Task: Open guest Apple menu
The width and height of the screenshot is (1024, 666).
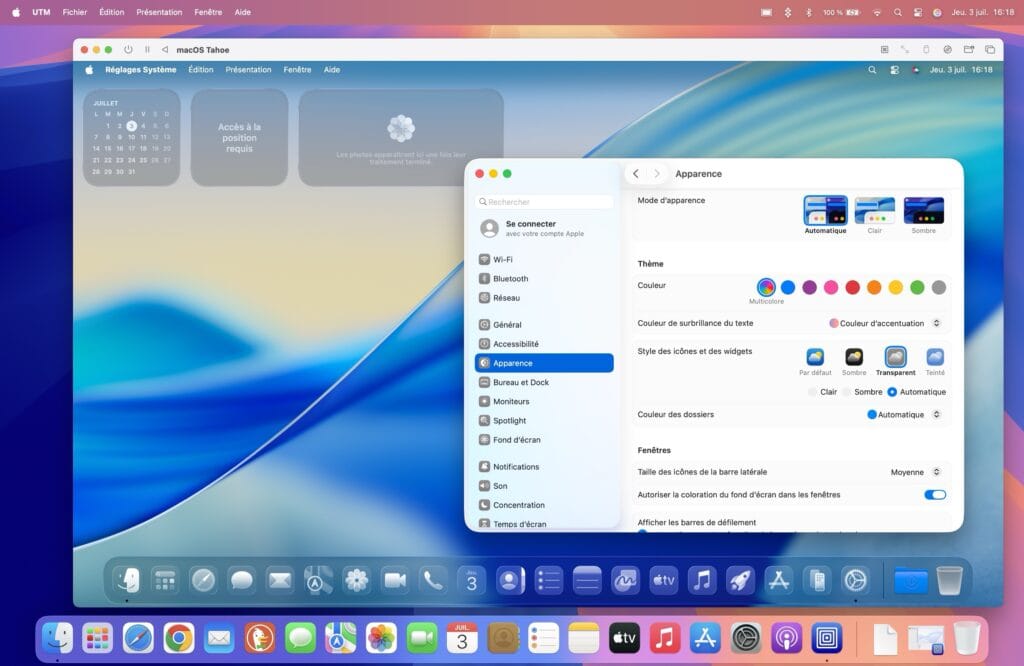Action: (89, 70)
